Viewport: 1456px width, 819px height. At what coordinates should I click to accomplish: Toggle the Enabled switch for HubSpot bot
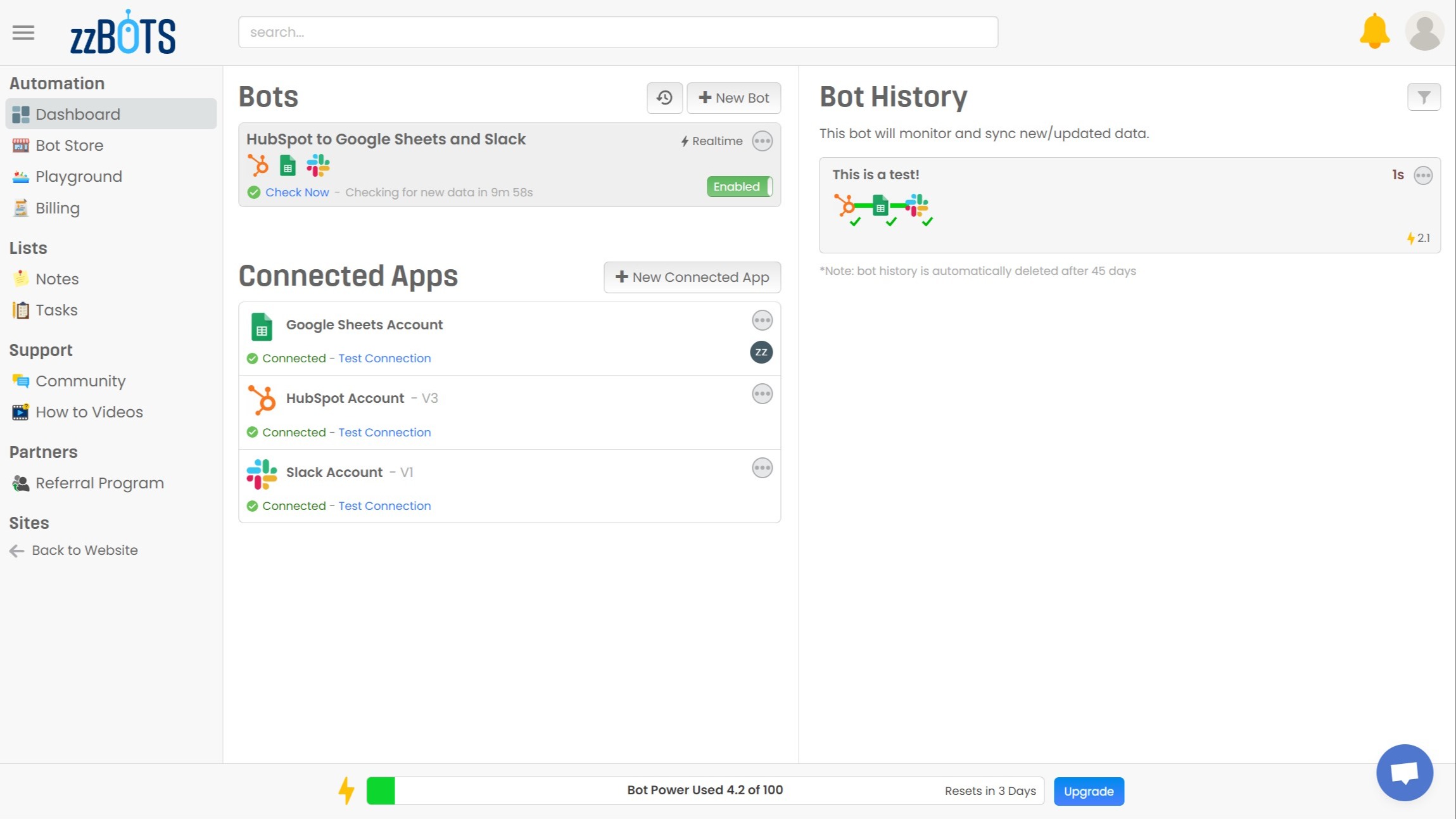click(740, 186)
